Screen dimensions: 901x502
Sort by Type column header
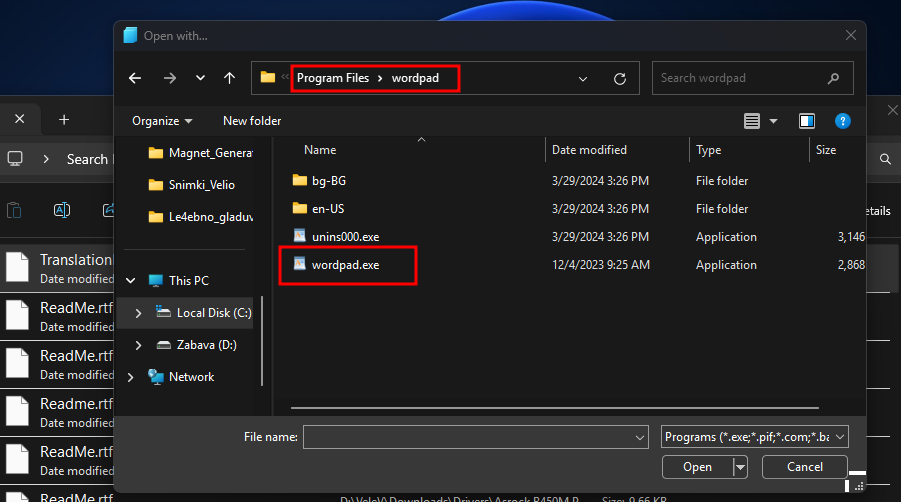pos(709,150)
